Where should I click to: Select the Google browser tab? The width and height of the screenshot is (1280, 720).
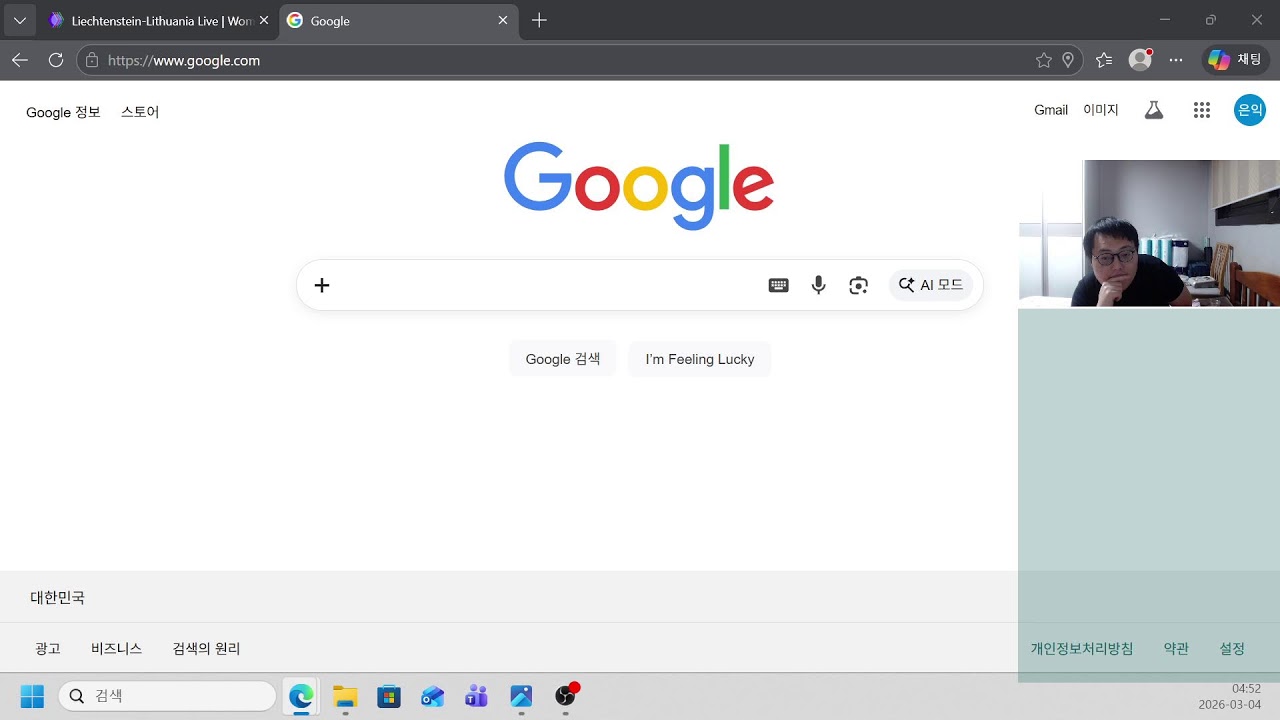[x=399, y=20]
